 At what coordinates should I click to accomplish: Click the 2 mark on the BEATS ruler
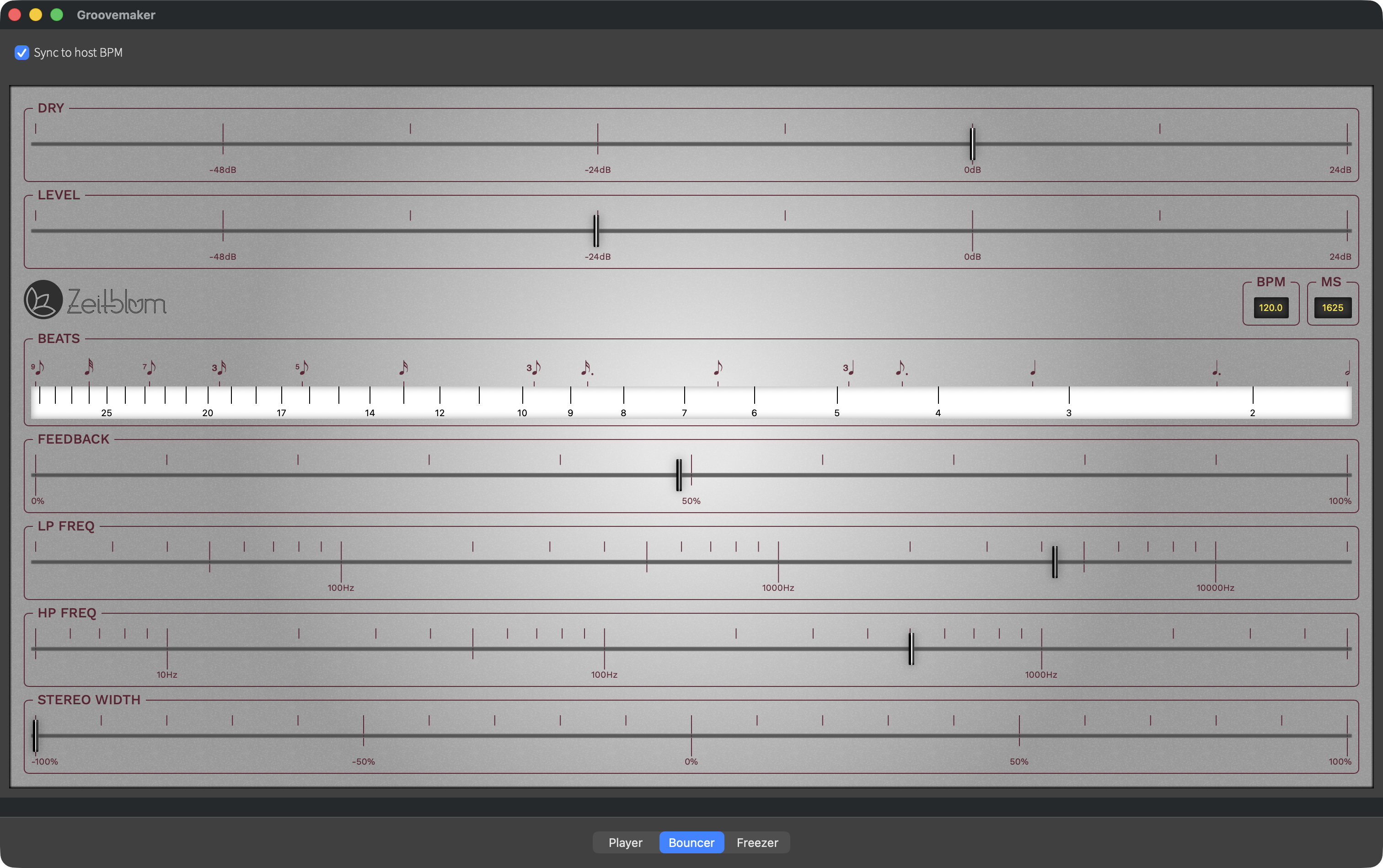coord(1253,413)
